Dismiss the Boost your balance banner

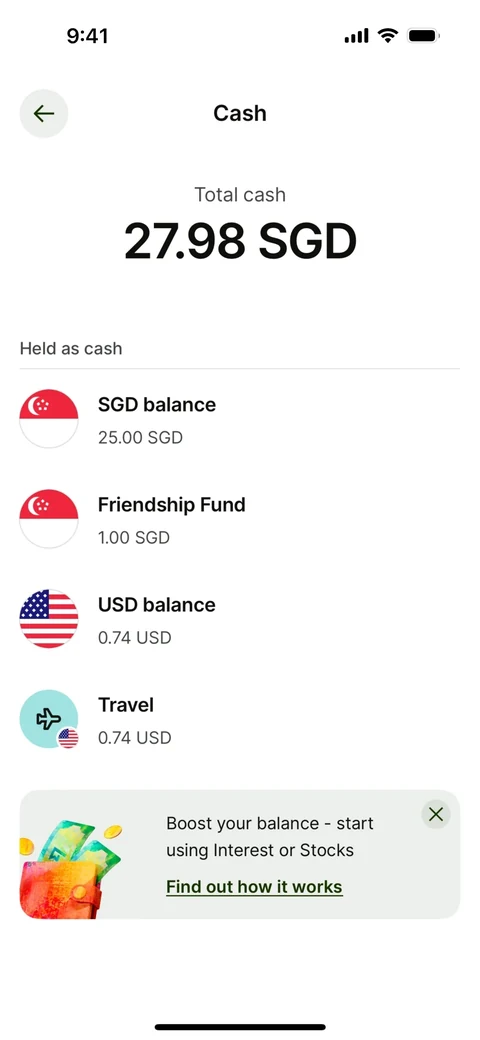[436, 814]
